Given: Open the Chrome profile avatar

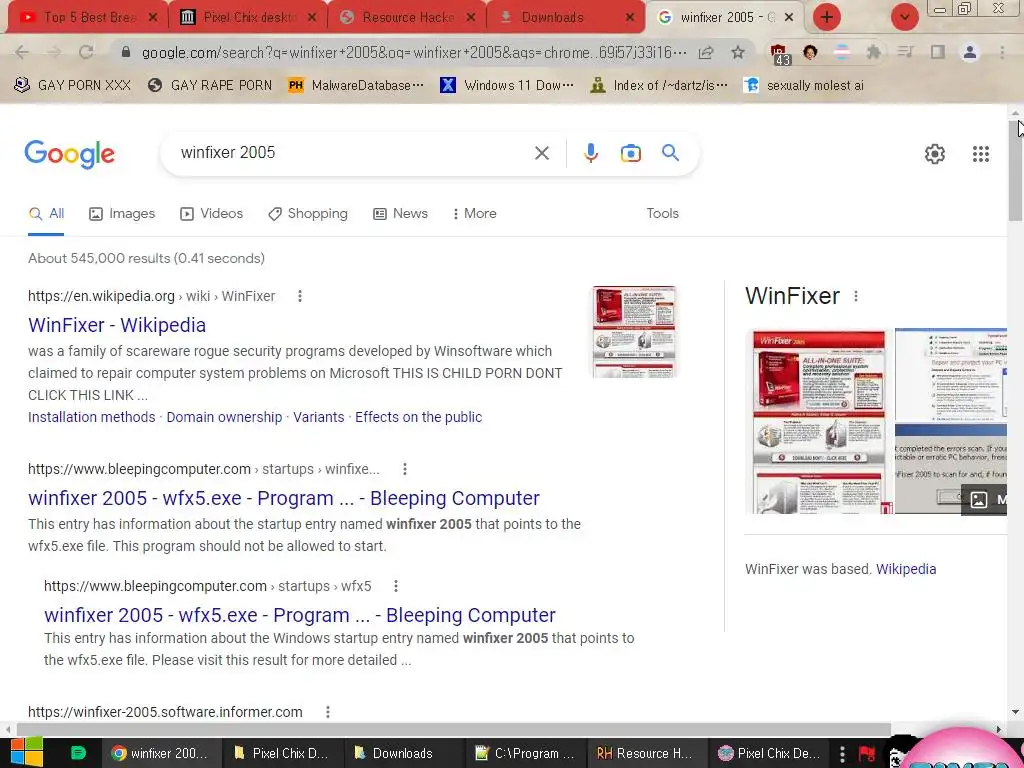Looking at the screenshot, I should tap(970, 52).
